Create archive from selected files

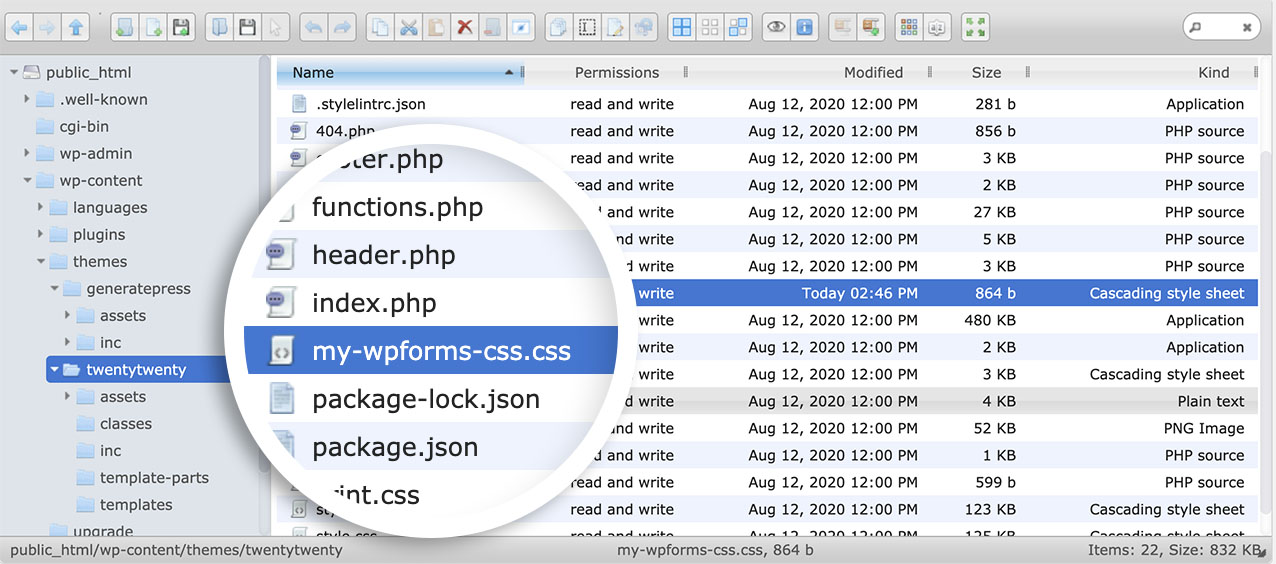click(870, 27)
